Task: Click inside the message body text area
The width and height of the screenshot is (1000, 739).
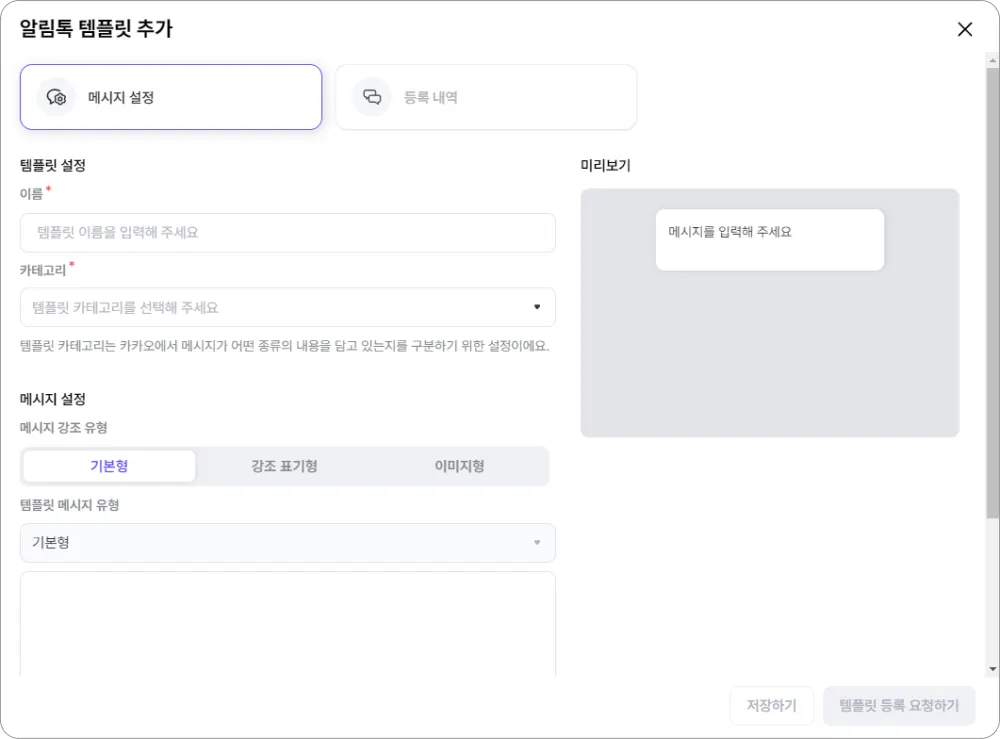Action: pos(288,625)
